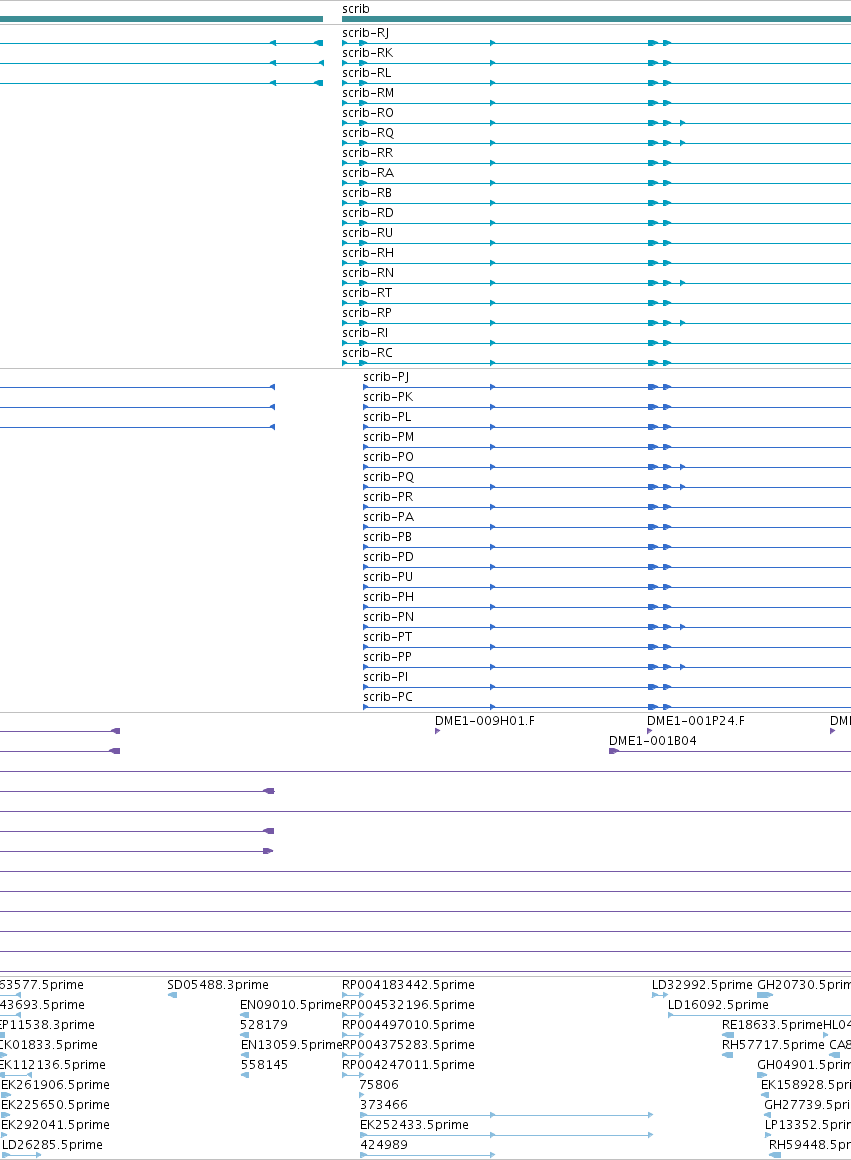Click the RE18633.5prime EST label

(x=773, y=1025)
